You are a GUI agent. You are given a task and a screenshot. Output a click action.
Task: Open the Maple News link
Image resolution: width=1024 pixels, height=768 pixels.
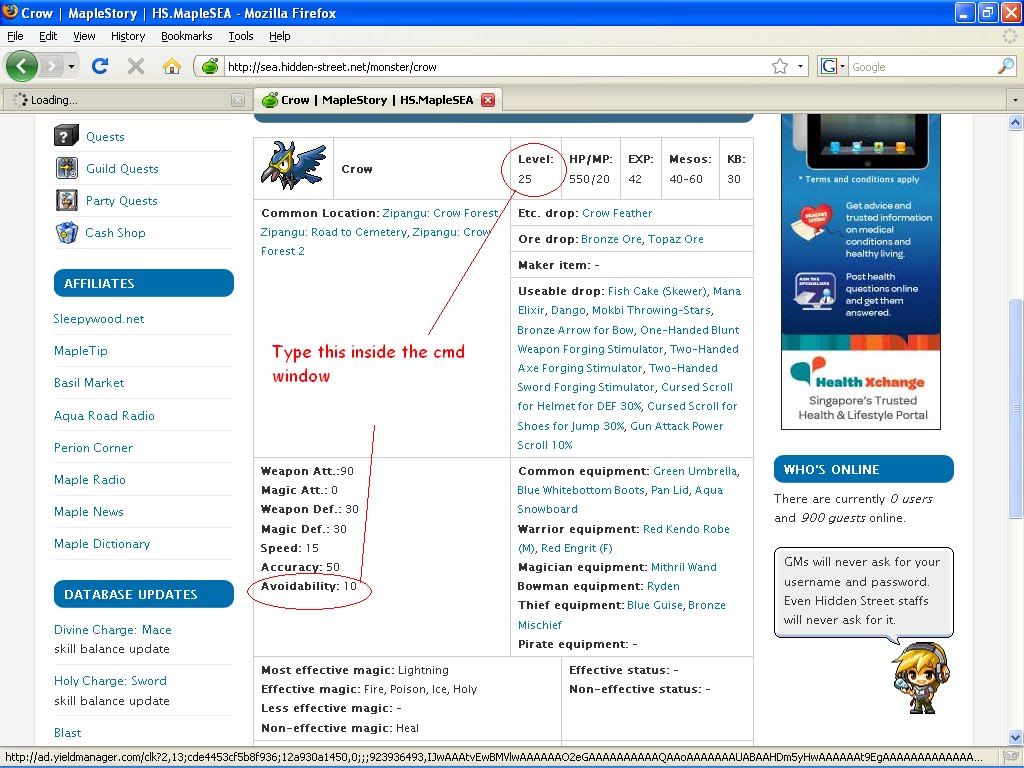(89, 511)
